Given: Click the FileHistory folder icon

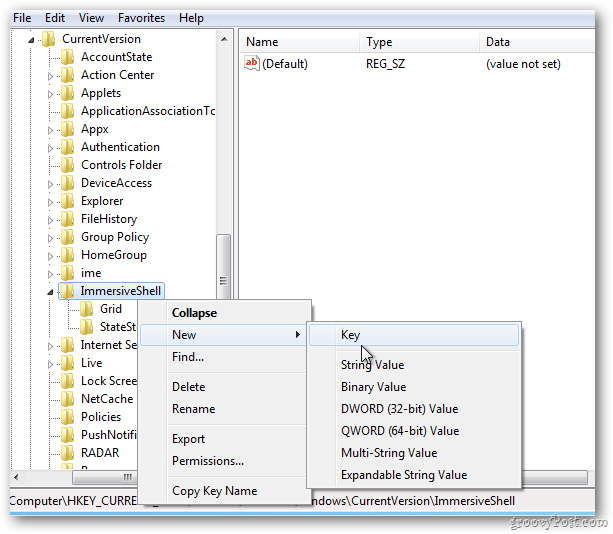Looking at the screenshot, I should (68, 219).
